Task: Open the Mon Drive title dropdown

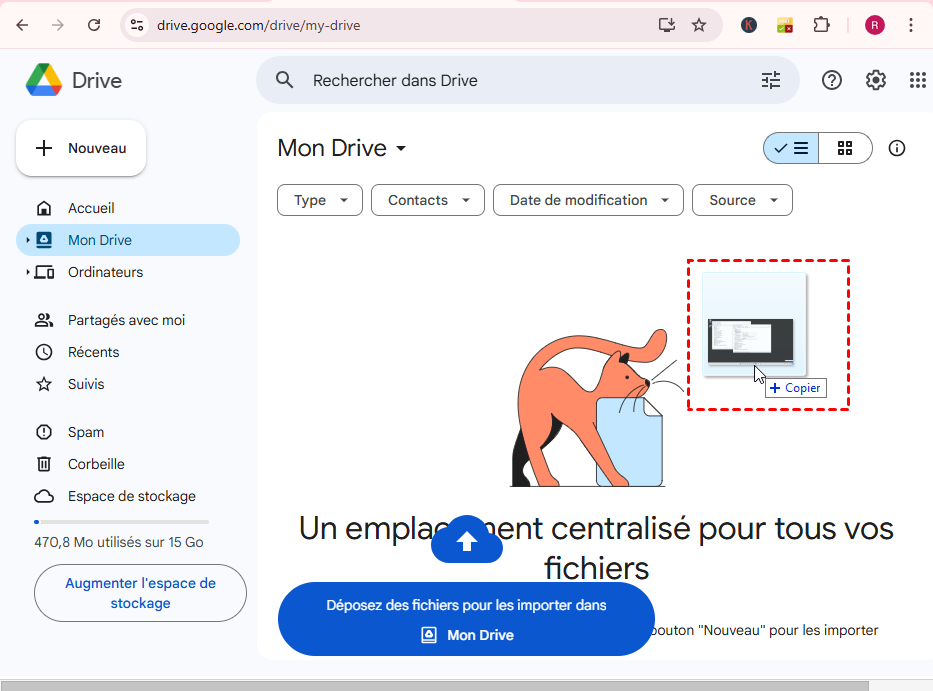Action: [401, 148]
